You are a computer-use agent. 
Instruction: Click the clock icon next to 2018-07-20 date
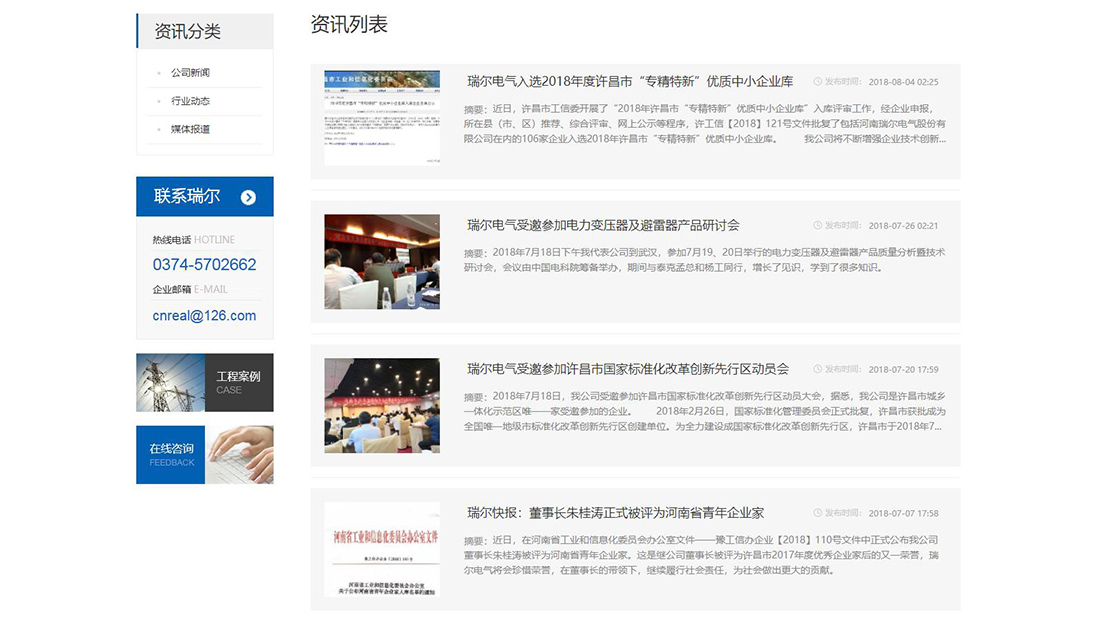pyautogui.click(x=818, y=368)
